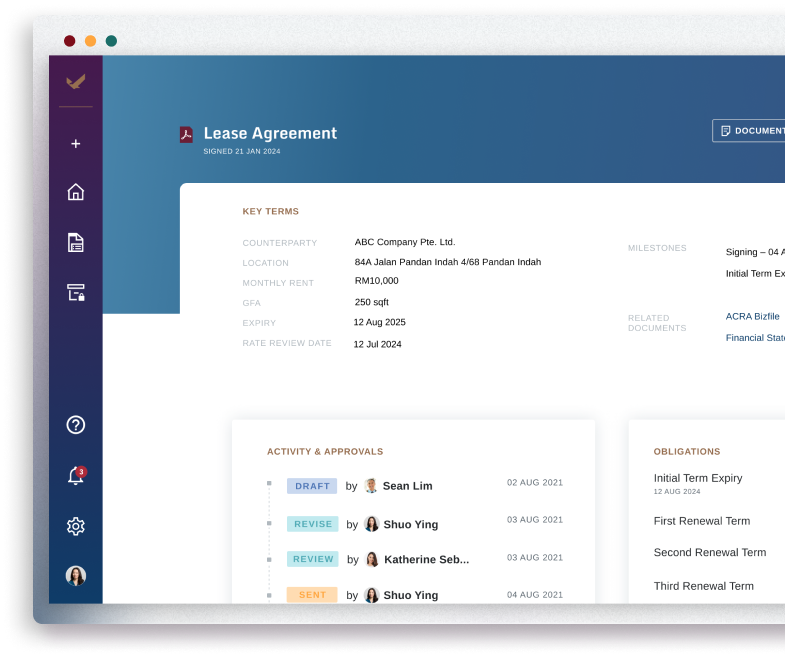Click timeline marker beside DRAFT entry
The image size is (785, 657).
269,483
